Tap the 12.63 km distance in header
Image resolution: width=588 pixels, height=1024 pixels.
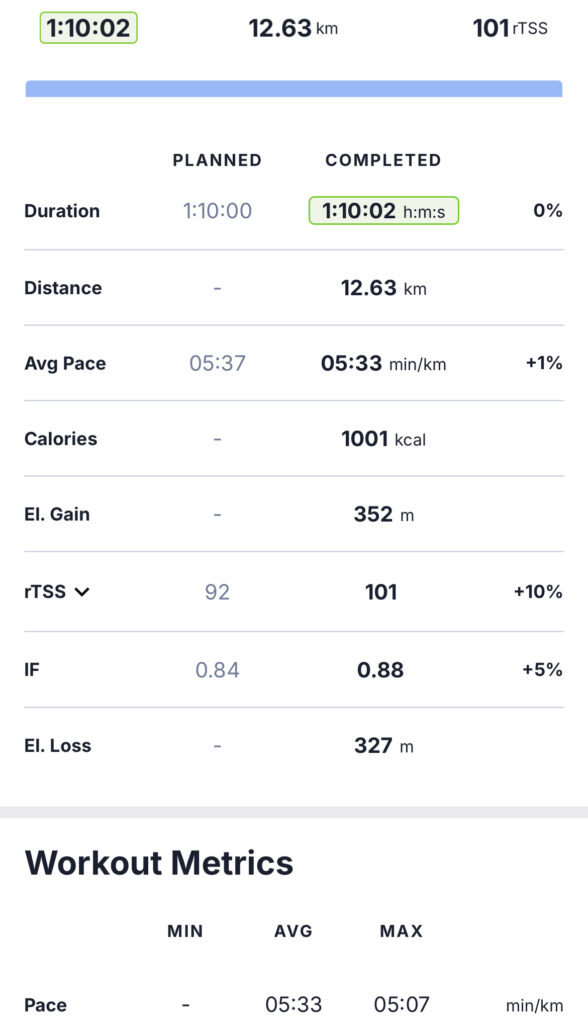tap(293, 28)
